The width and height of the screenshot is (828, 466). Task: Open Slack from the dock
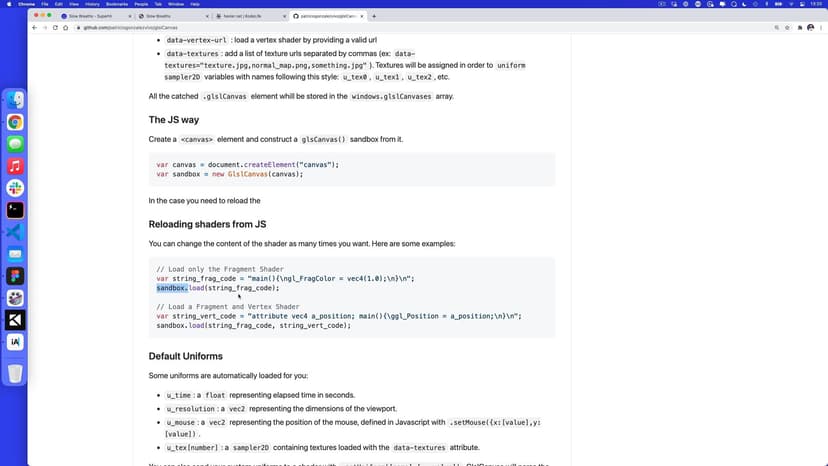coord(15,188)
